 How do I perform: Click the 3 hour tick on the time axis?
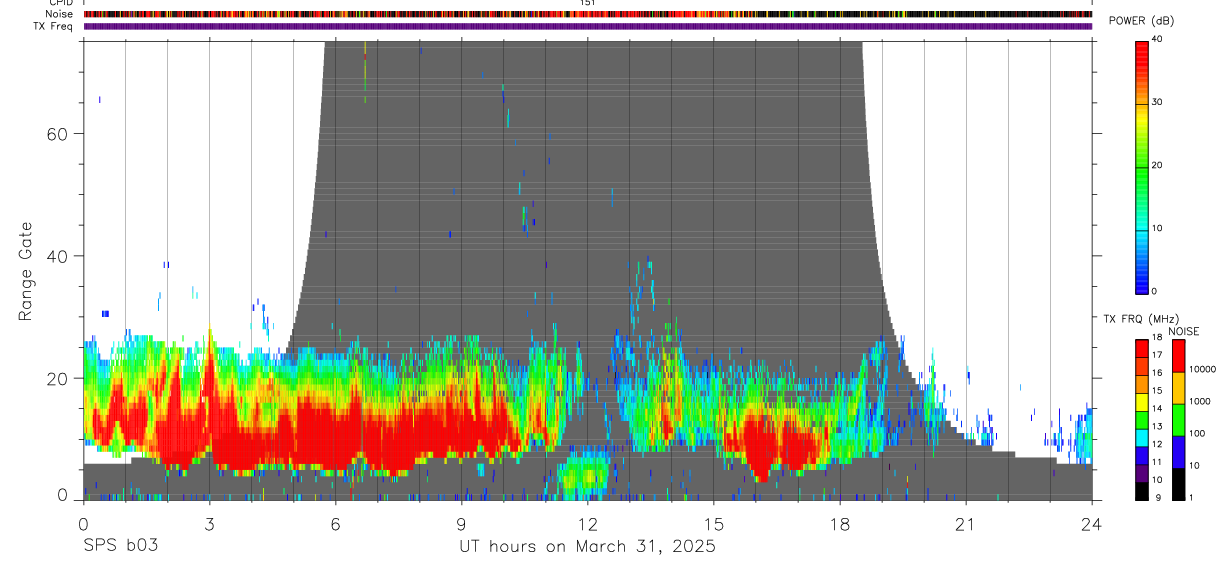pos(209,524)
